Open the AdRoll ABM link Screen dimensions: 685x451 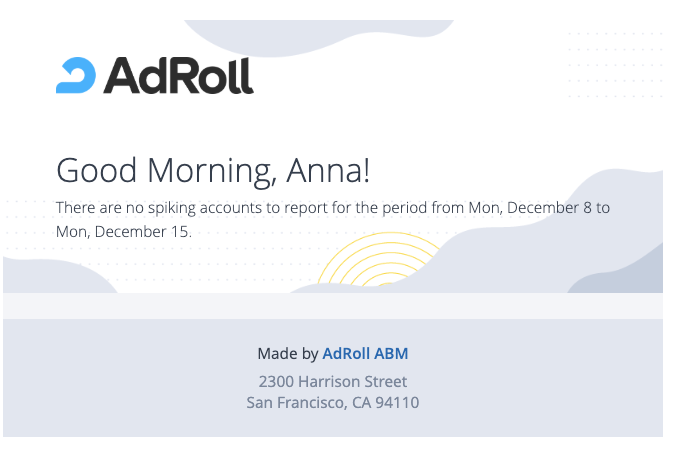click(365, 353)
